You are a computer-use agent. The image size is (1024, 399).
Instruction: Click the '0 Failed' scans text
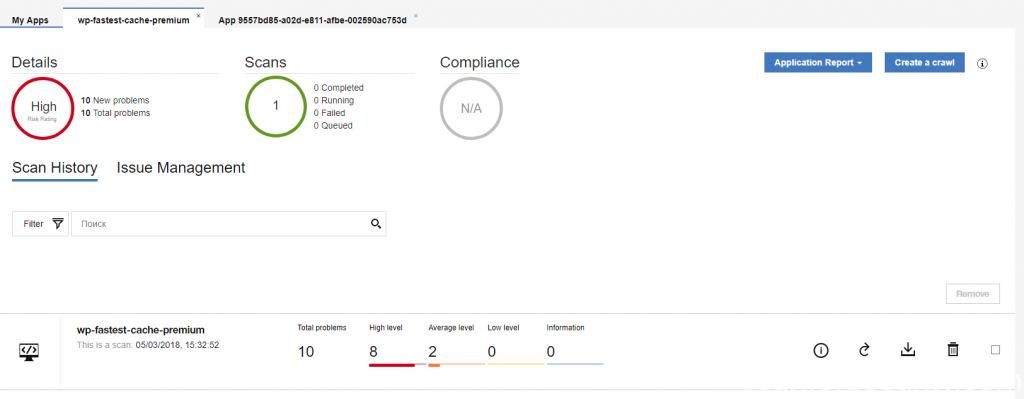329,113
